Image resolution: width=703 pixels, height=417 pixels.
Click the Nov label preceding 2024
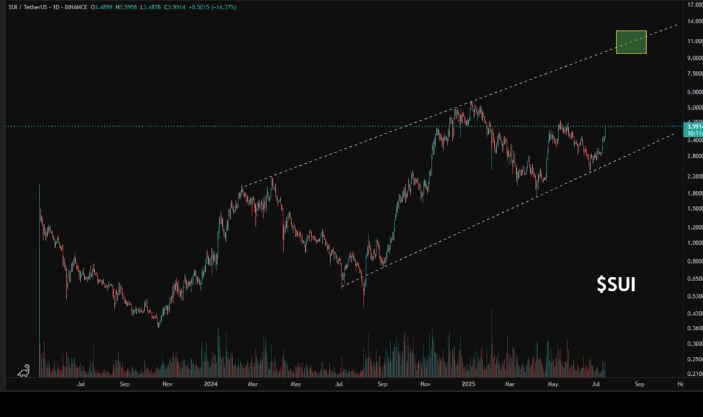click(x=167, y=384)
